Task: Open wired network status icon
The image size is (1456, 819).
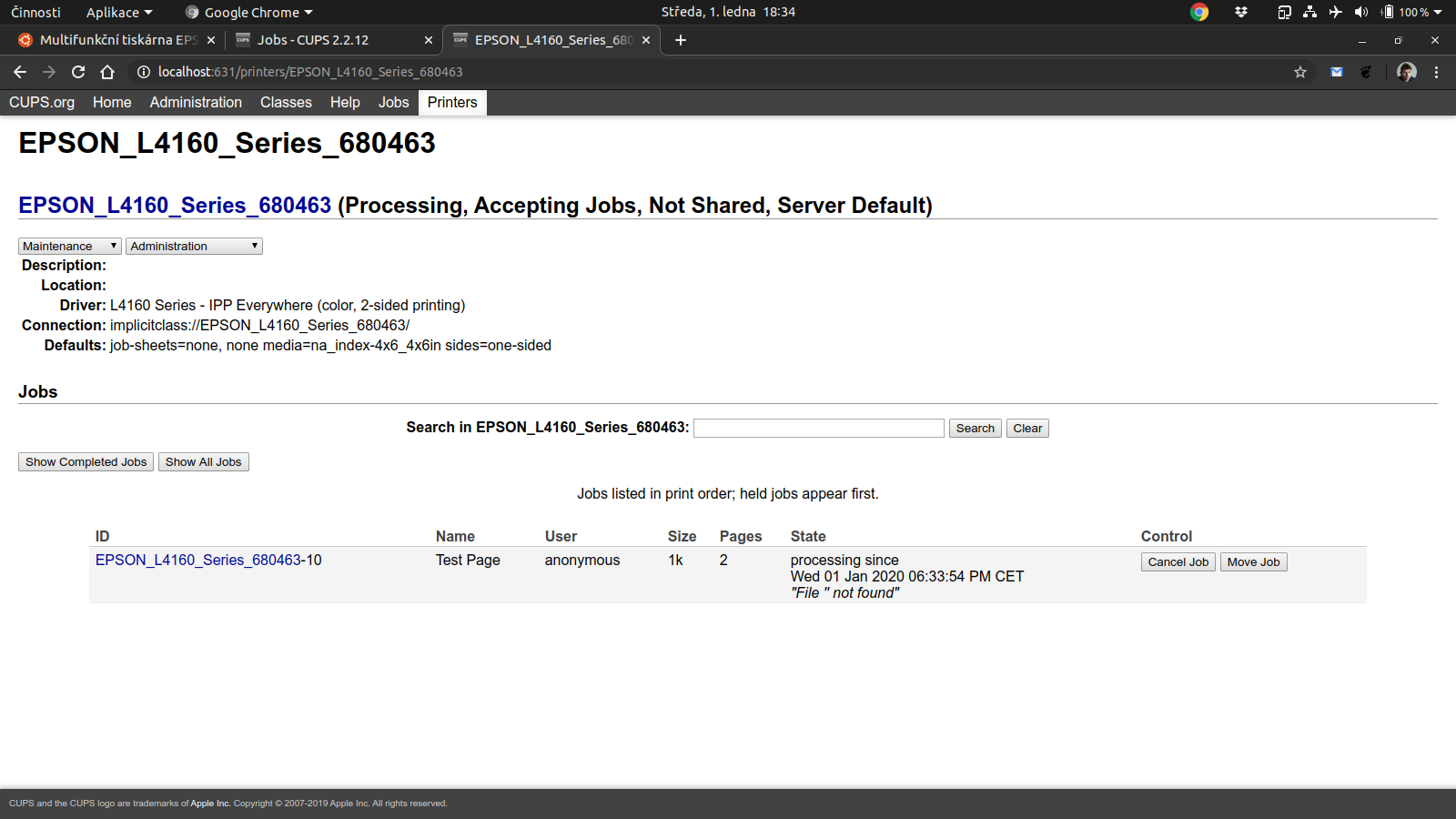Action: (x=1309, y=12)
